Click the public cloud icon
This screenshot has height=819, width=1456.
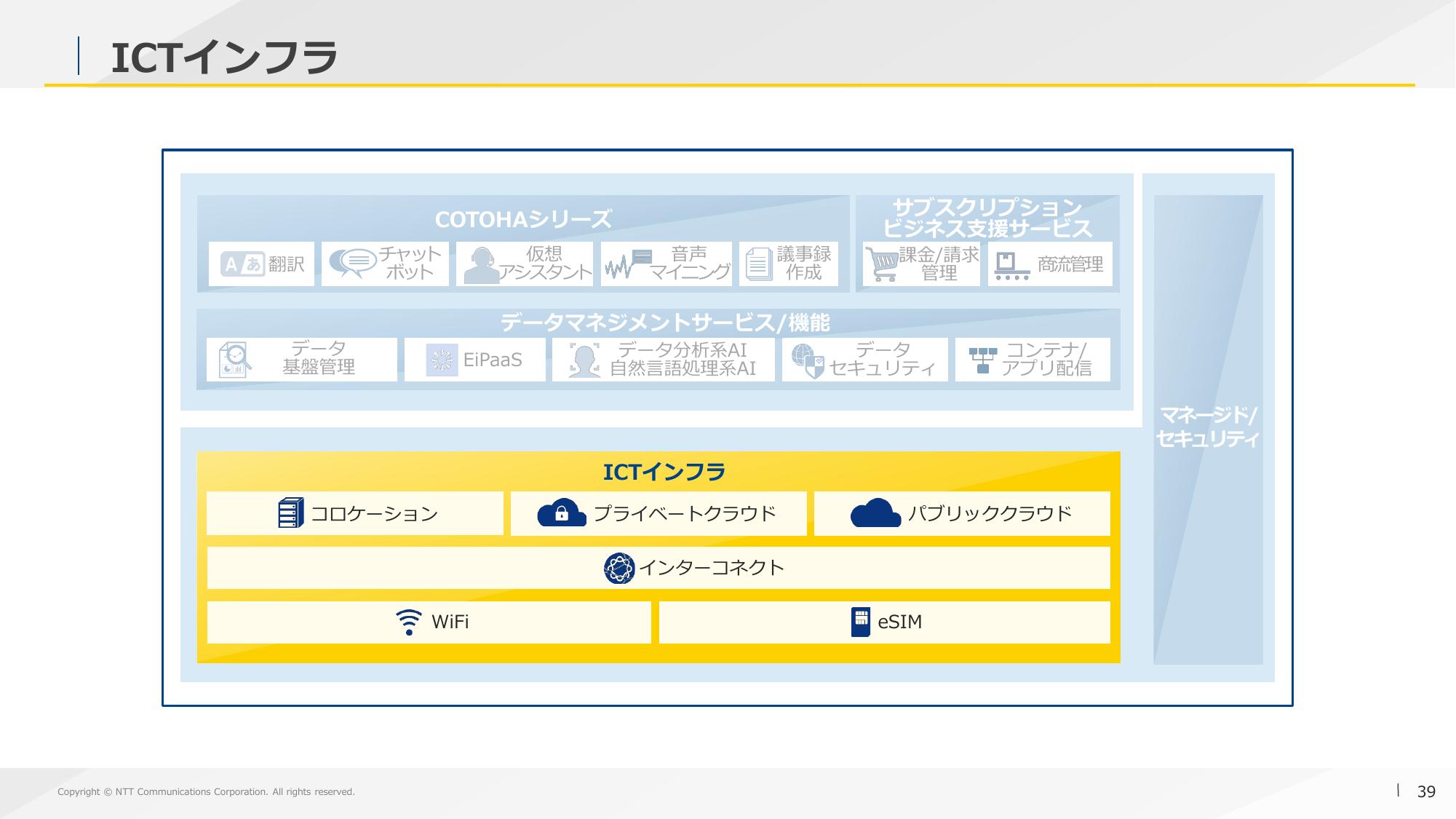point(876,513)
